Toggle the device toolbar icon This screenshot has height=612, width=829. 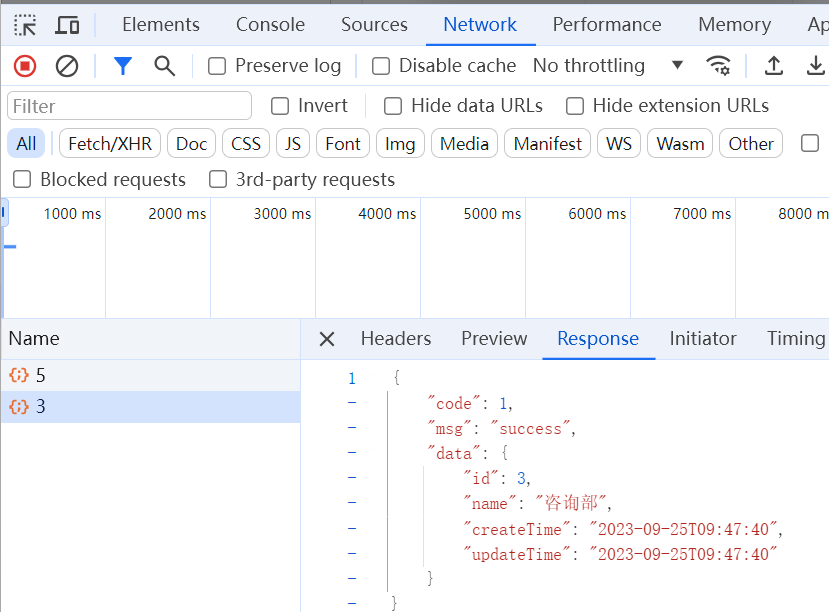click(67, 25)
